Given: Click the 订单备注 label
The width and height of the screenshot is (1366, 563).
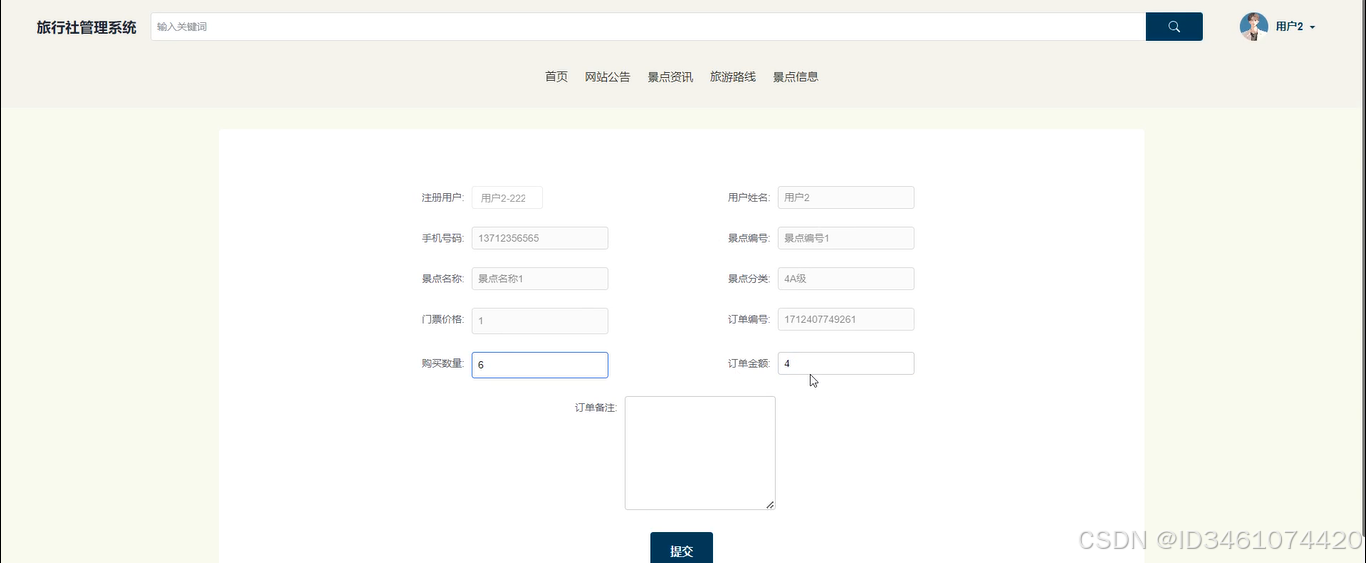Looking at the screenshot, I should coord(596,408).
